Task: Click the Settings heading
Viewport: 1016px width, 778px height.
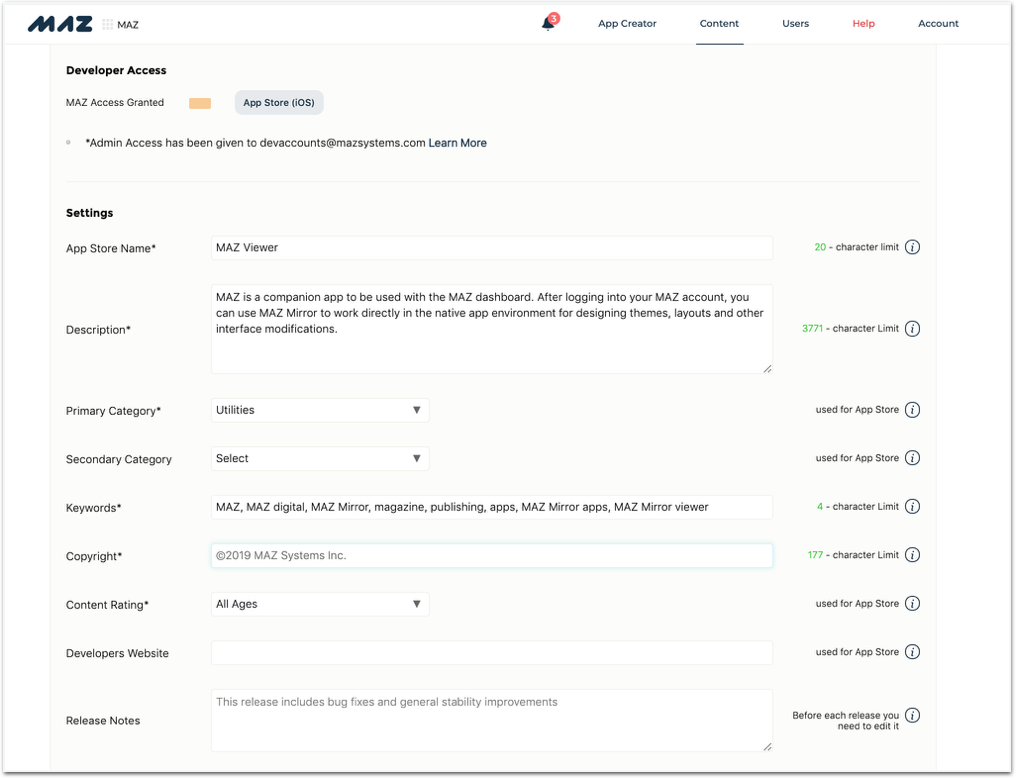Action: click(89, 213)
